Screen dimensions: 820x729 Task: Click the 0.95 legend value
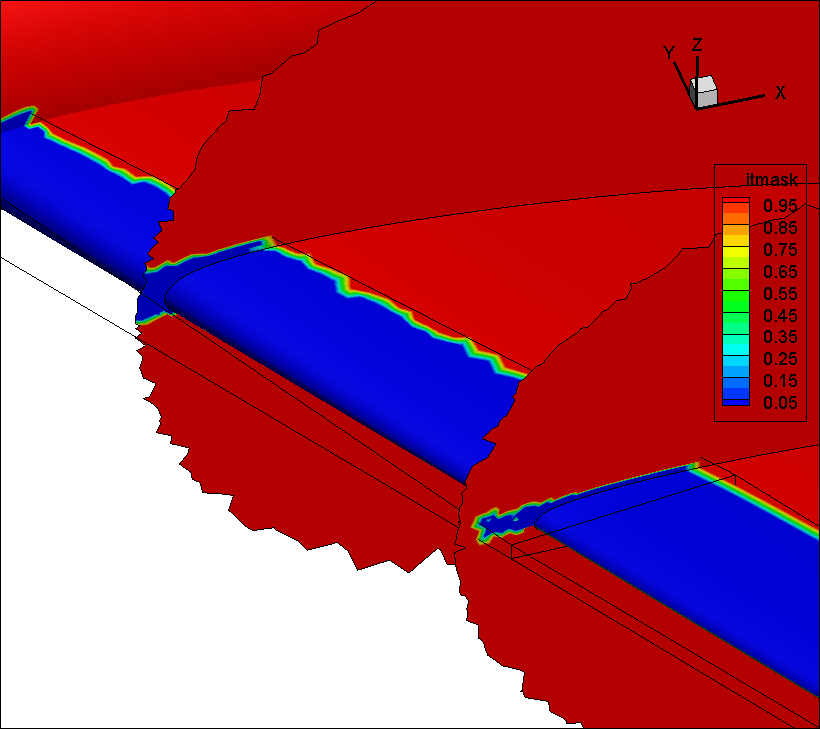point(780,206)
